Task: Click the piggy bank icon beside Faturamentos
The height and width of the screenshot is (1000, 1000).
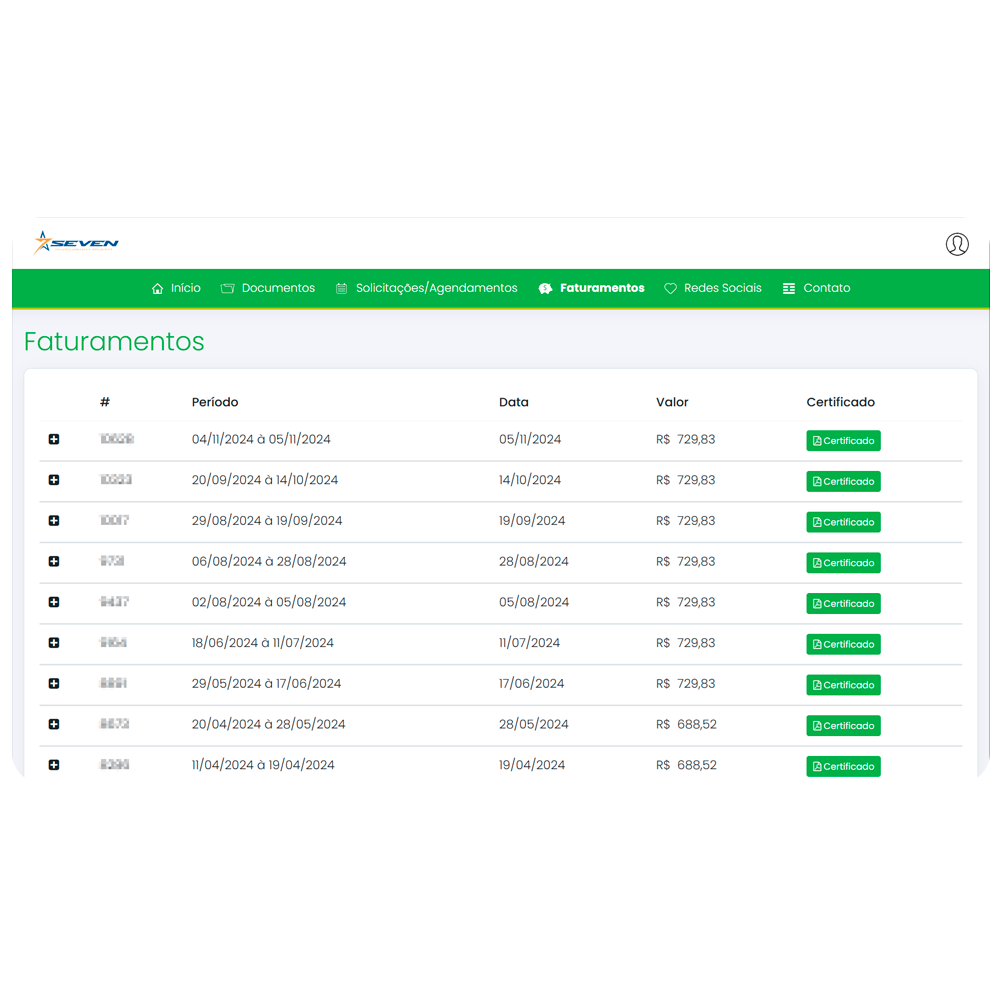Action: [x=545, y=288]
